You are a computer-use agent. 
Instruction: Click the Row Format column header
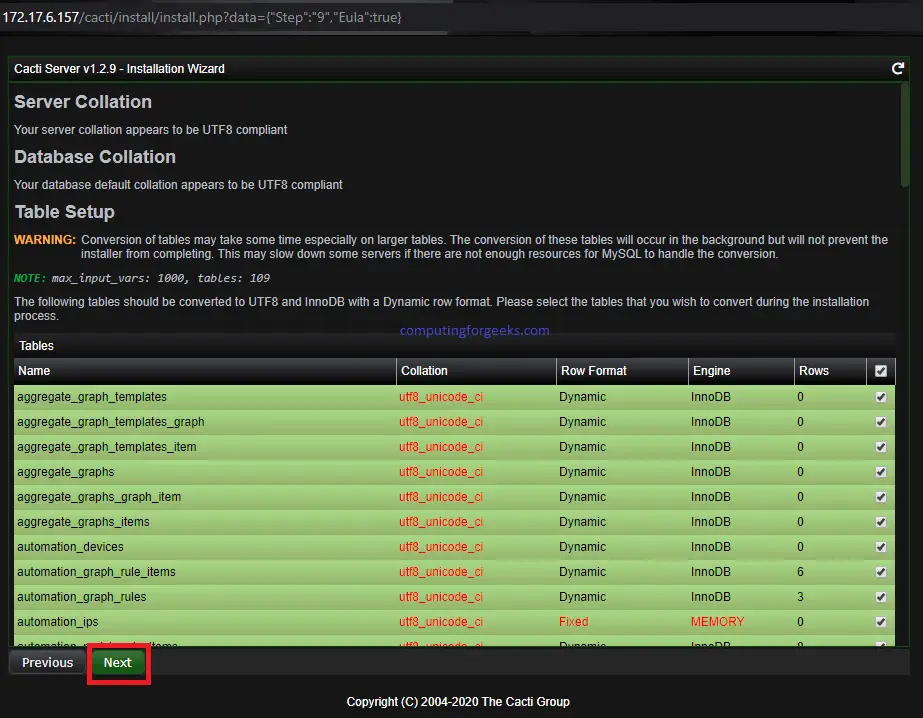click(x=622, y=371)
